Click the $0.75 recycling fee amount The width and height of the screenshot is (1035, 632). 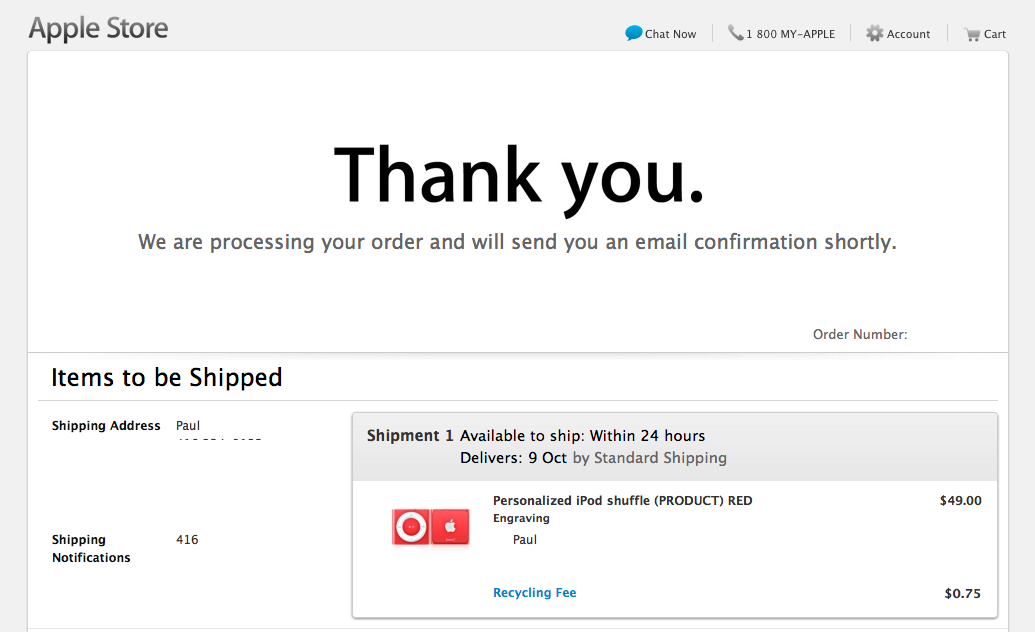coord(962,593)
